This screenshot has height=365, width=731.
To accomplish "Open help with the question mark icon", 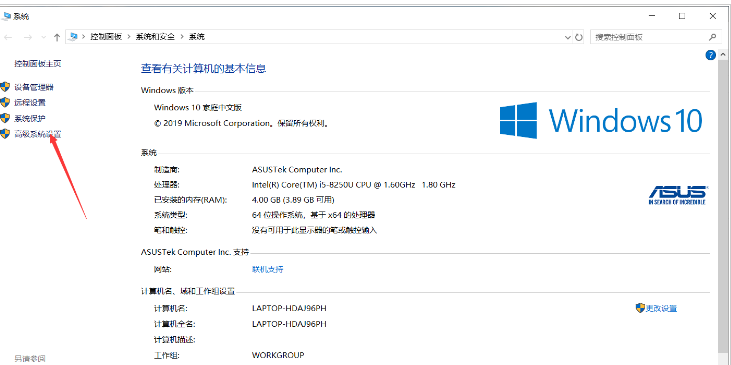I will pos(710,55).
